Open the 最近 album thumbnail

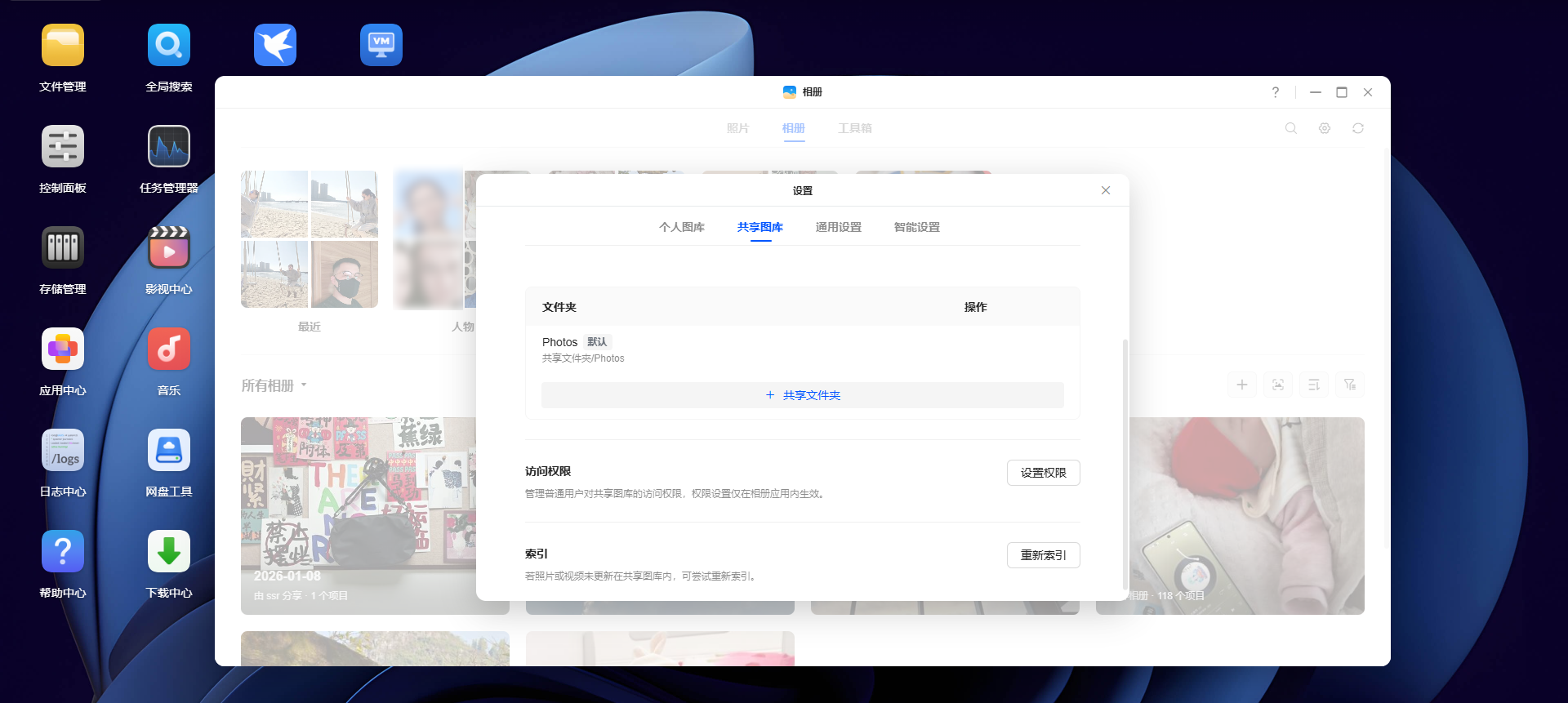coord(310,239)
